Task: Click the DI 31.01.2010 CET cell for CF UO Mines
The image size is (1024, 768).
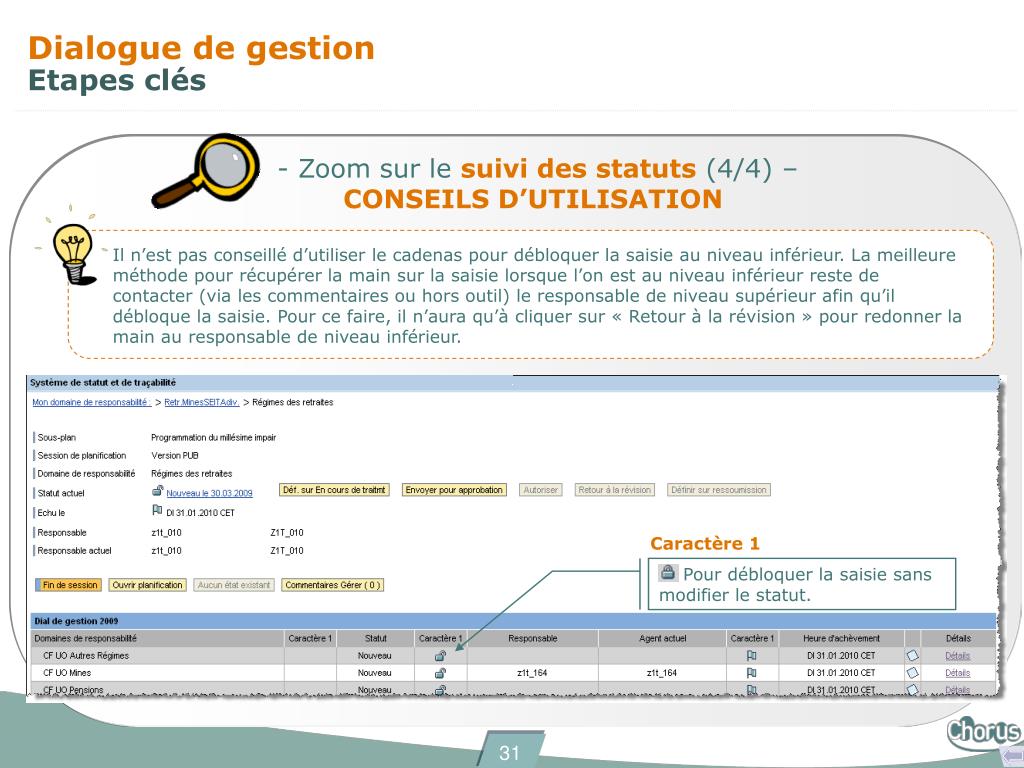Action: pyautogui.click(x=840, y=673)
